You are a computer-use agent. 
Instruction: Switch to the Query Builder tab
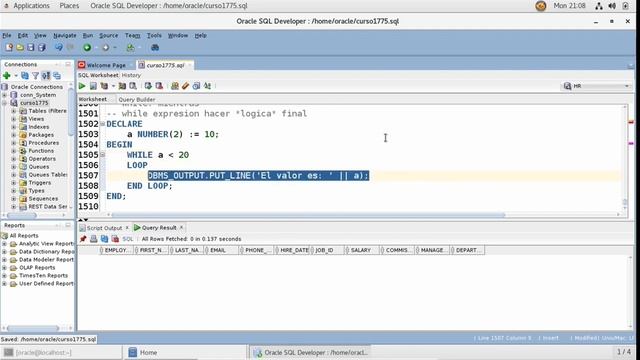click(137, 99)
